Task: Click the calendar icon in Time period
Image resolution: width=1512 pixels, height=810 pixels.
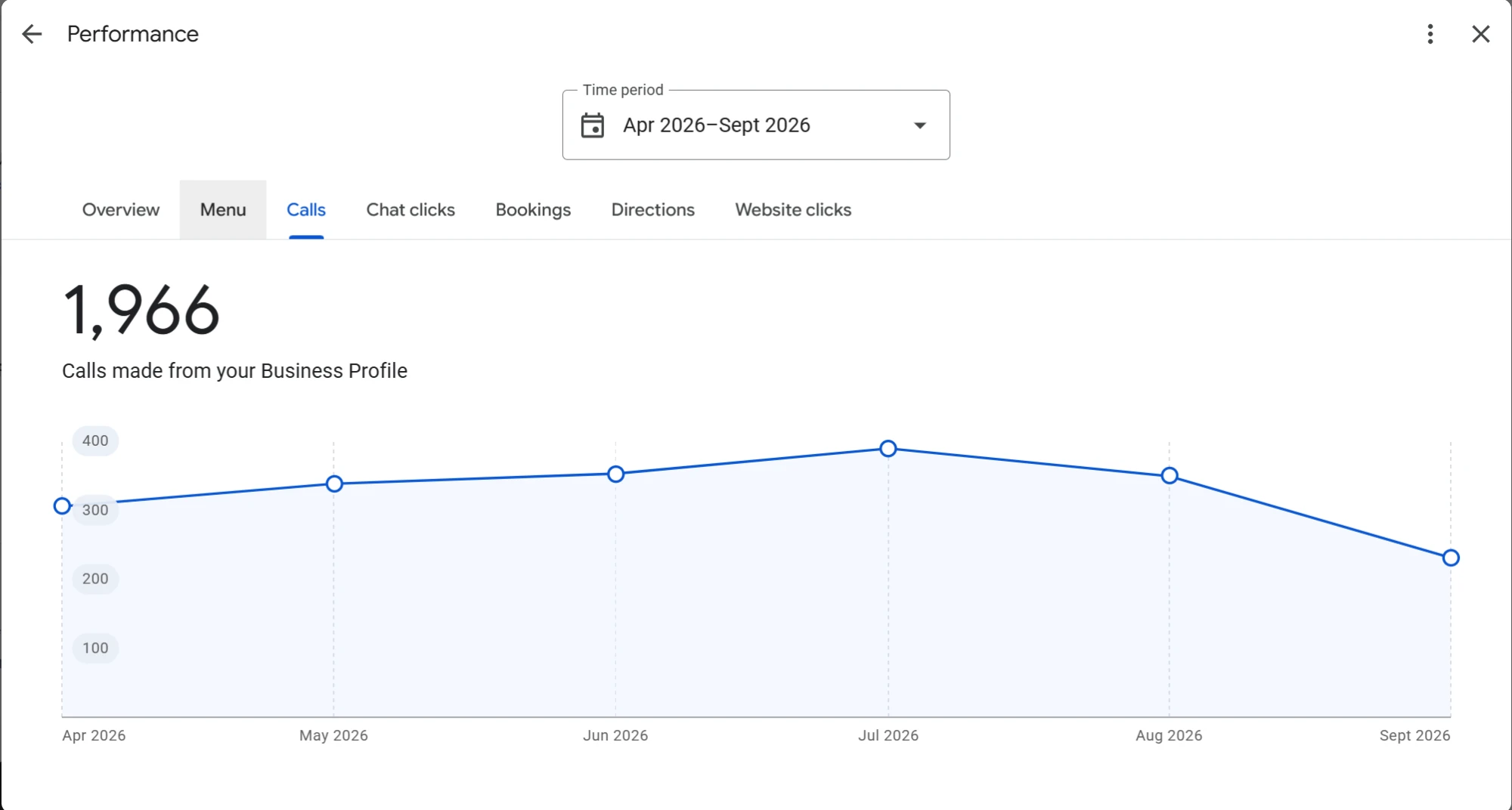Action: [x=592, y=125]
